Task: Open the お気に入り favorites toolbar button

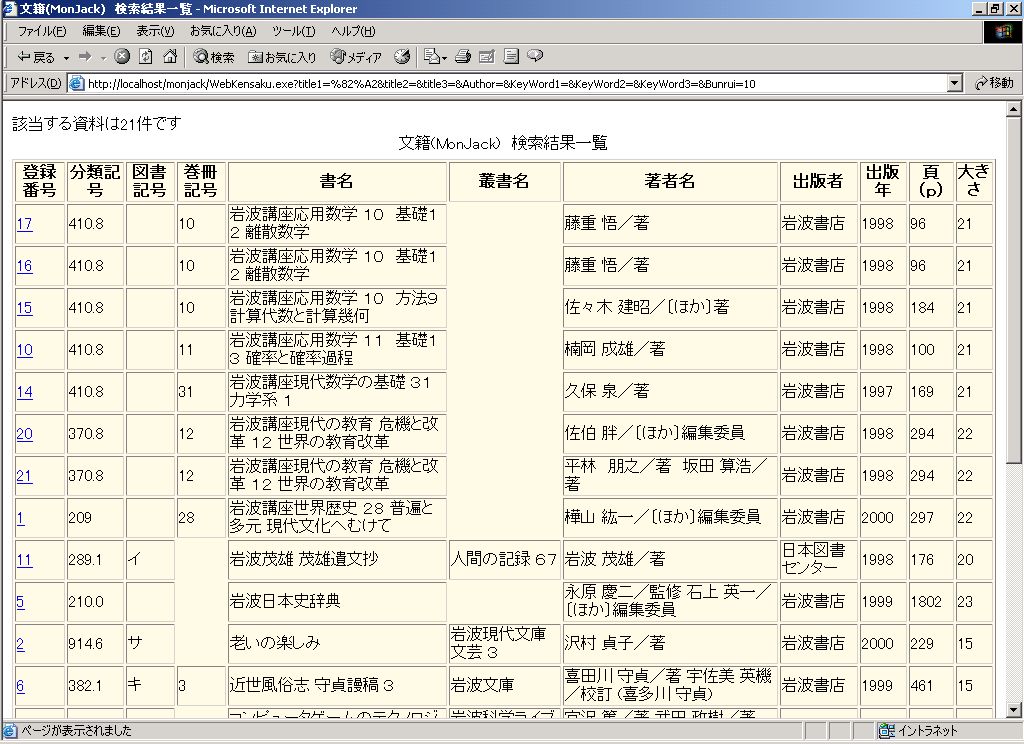Action: 283,57
